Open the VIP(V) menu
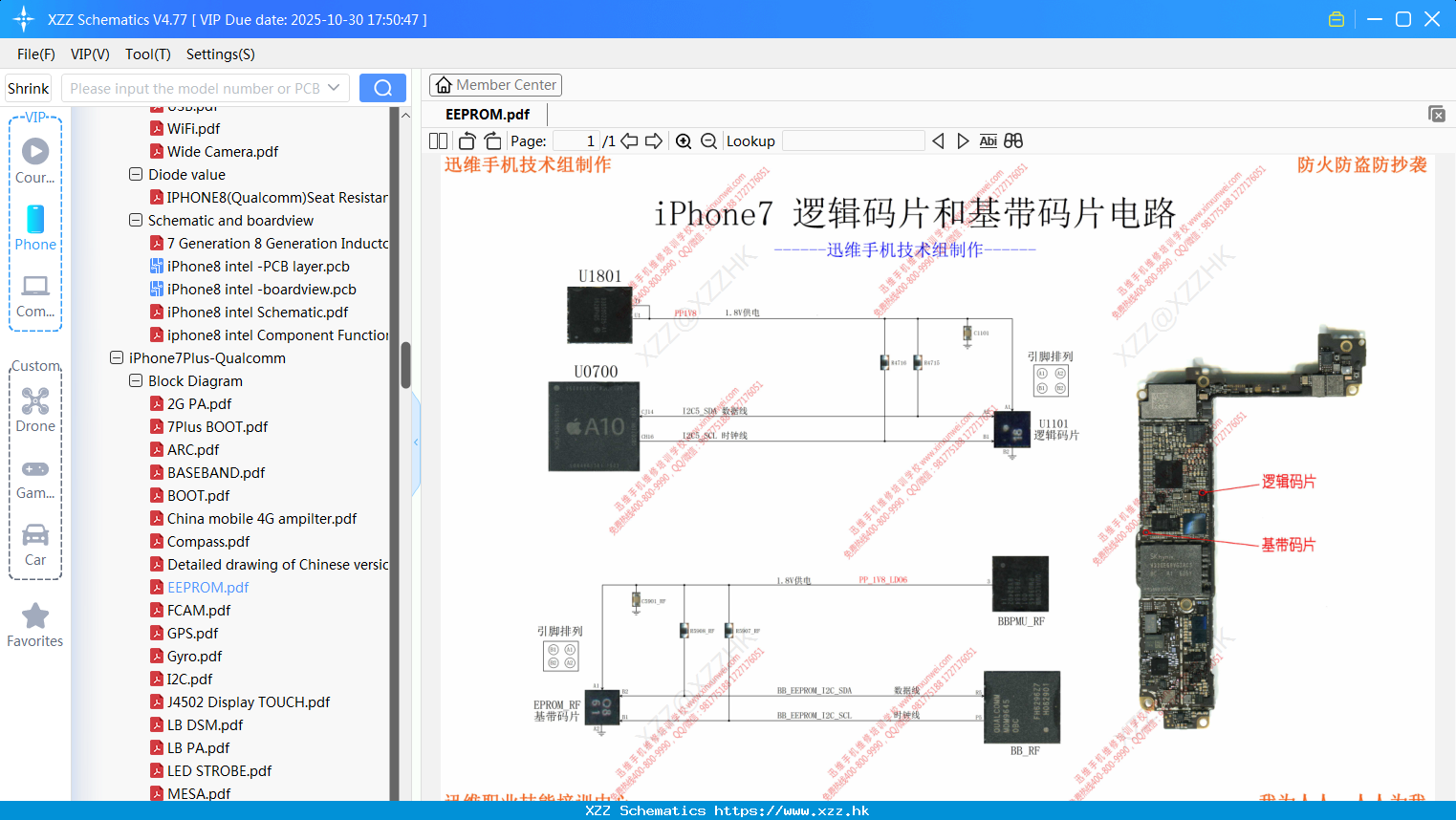 coord(90,54)
